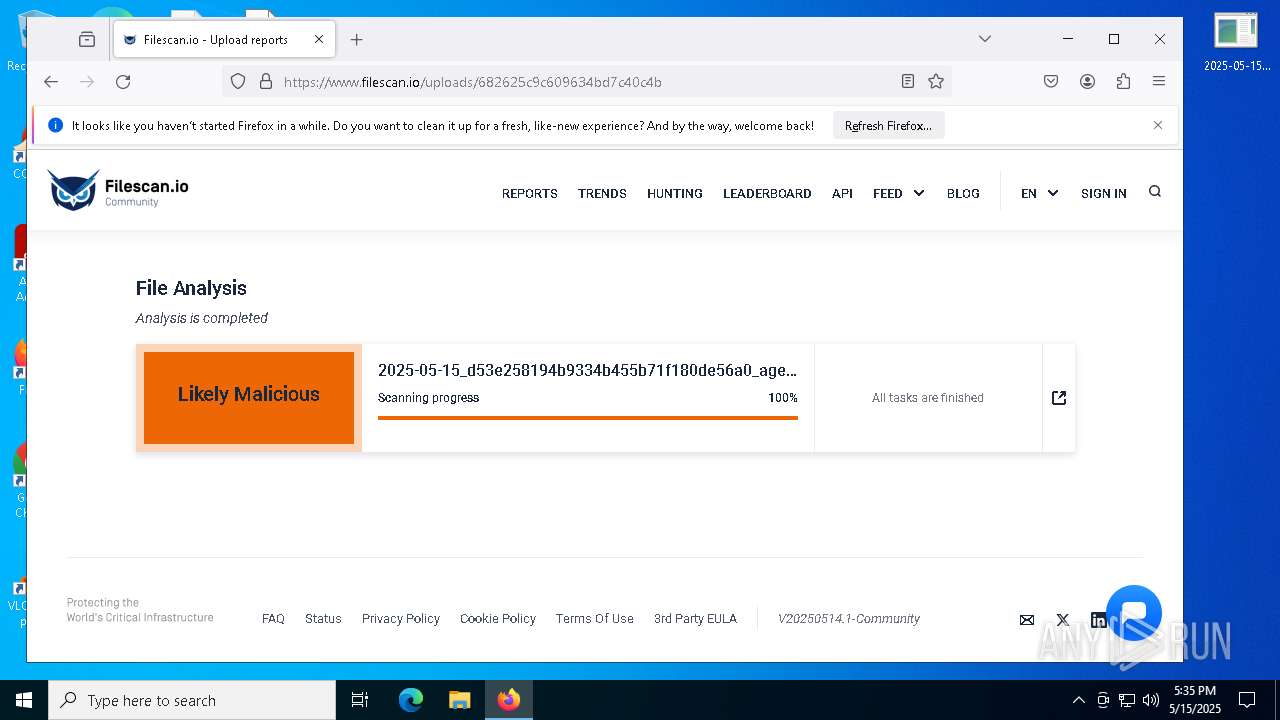This screenshot has width=1280, height=720.
Task: Expand the FEED dropdown menu
Action: point(898,193)
